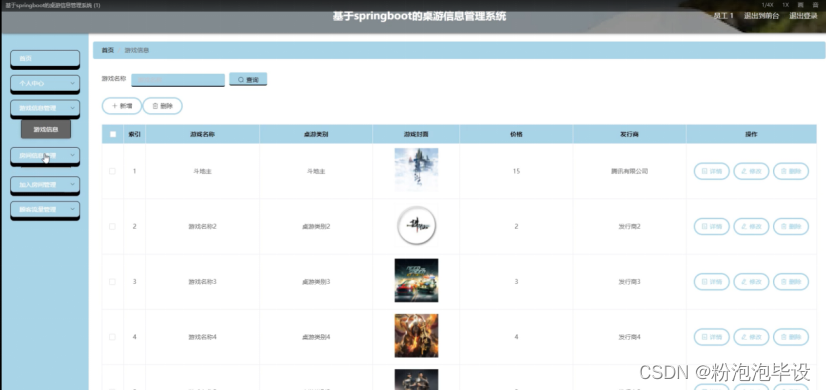Image resolution: width=826 pixels, height=391 pixels.
Task: Click the 斗地主 game cover thumbnail
Action: pos(416,170)
